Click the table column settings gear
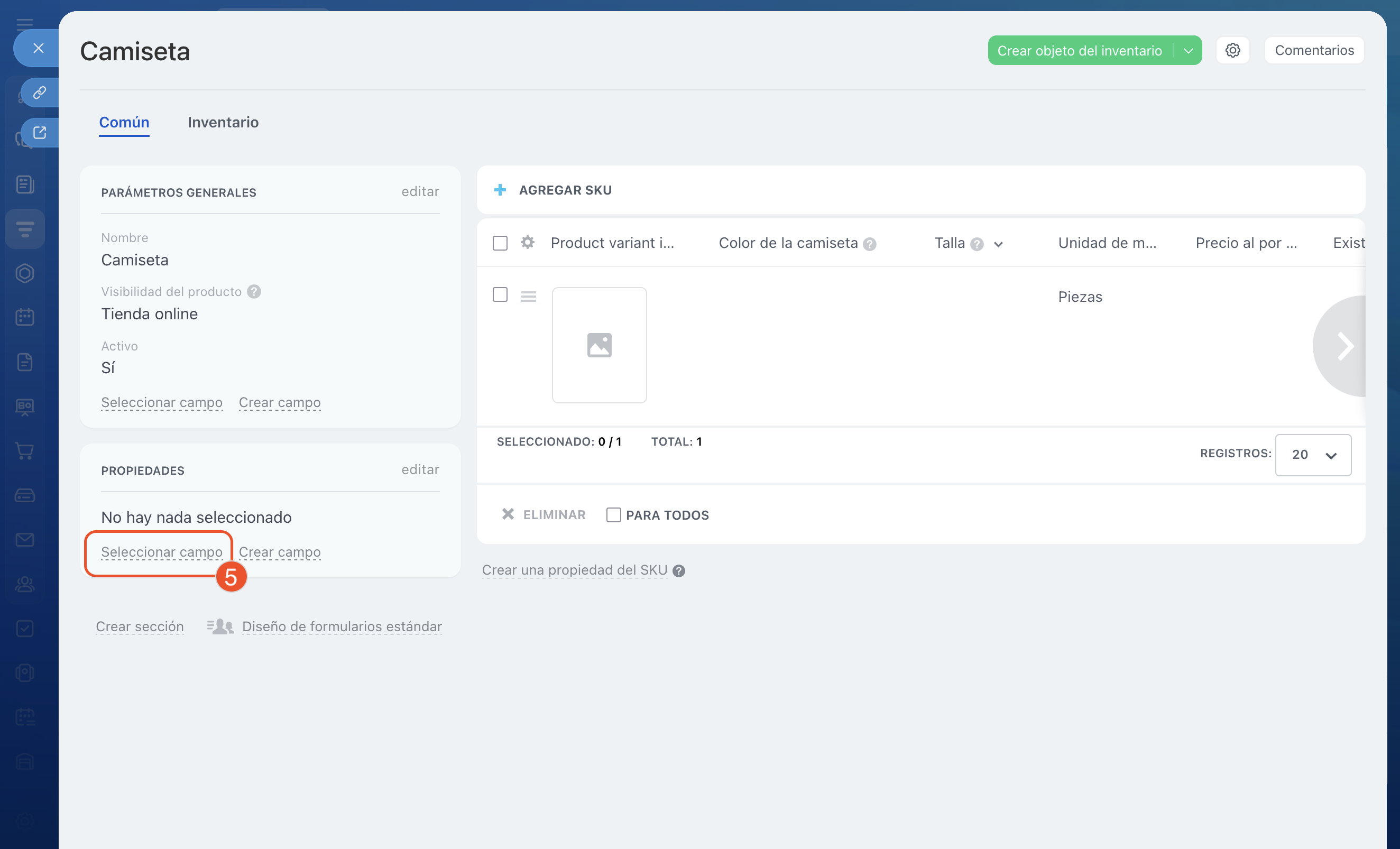This screenshot has height=849, width=1400. coord(527,243)
